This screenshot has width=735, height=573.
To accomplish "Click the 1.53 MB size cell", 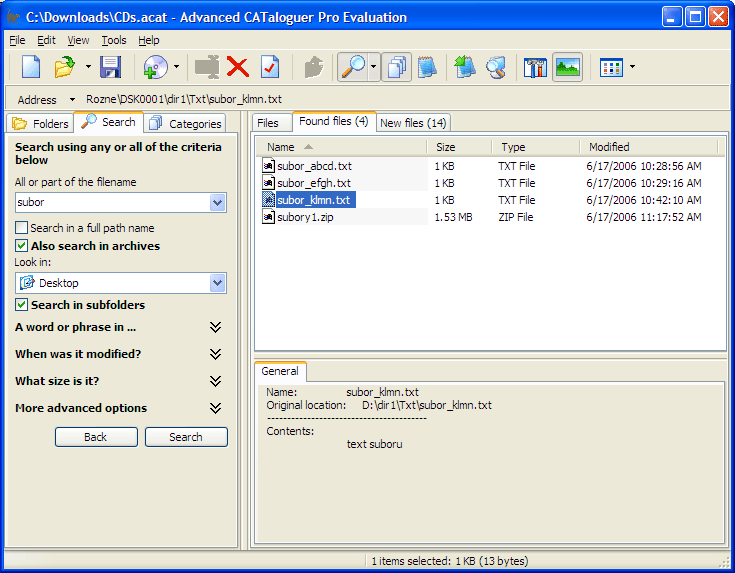I will pos(453,217).
